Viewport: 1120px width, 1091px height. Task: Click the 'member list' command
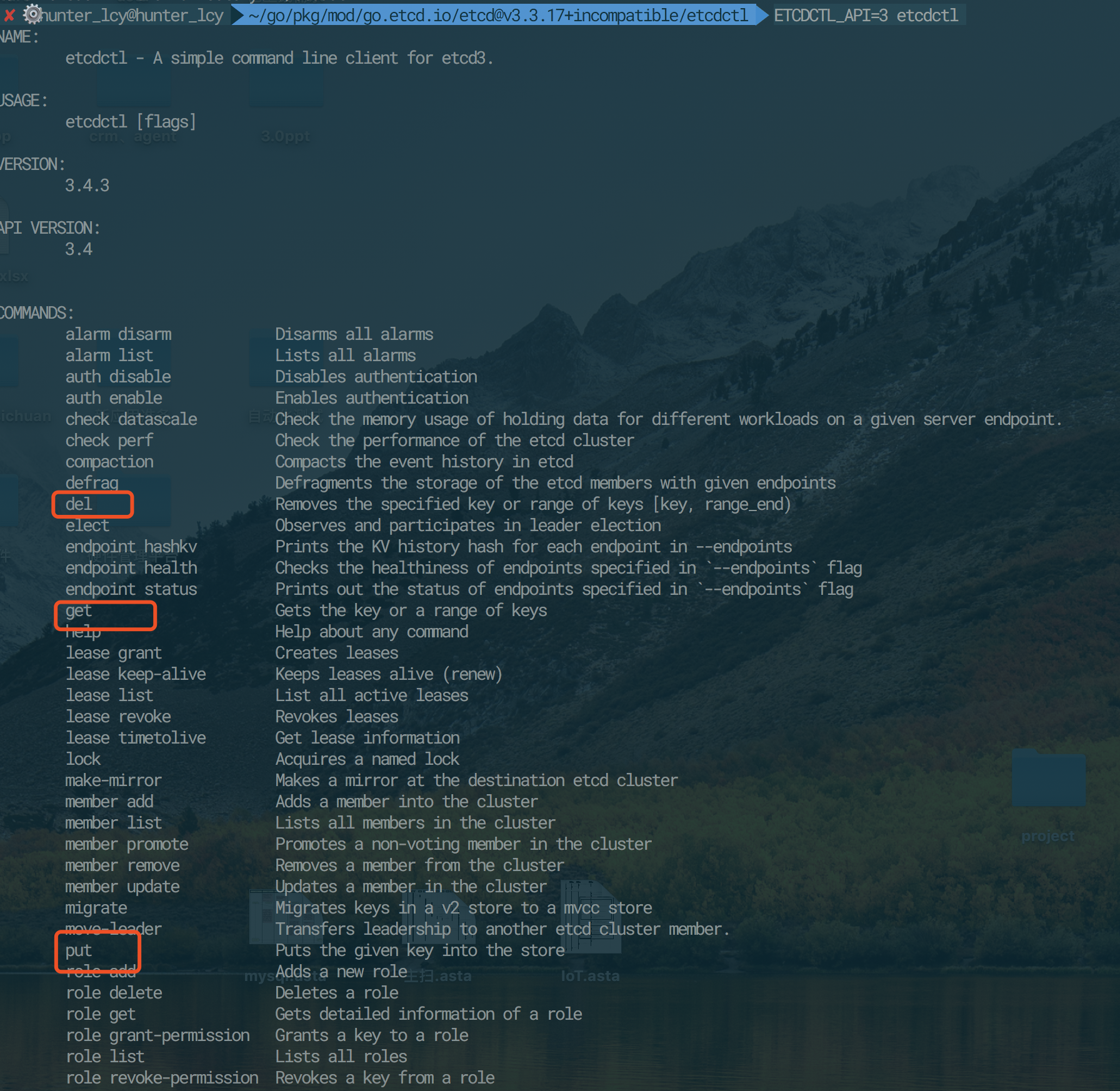[114, 823]
